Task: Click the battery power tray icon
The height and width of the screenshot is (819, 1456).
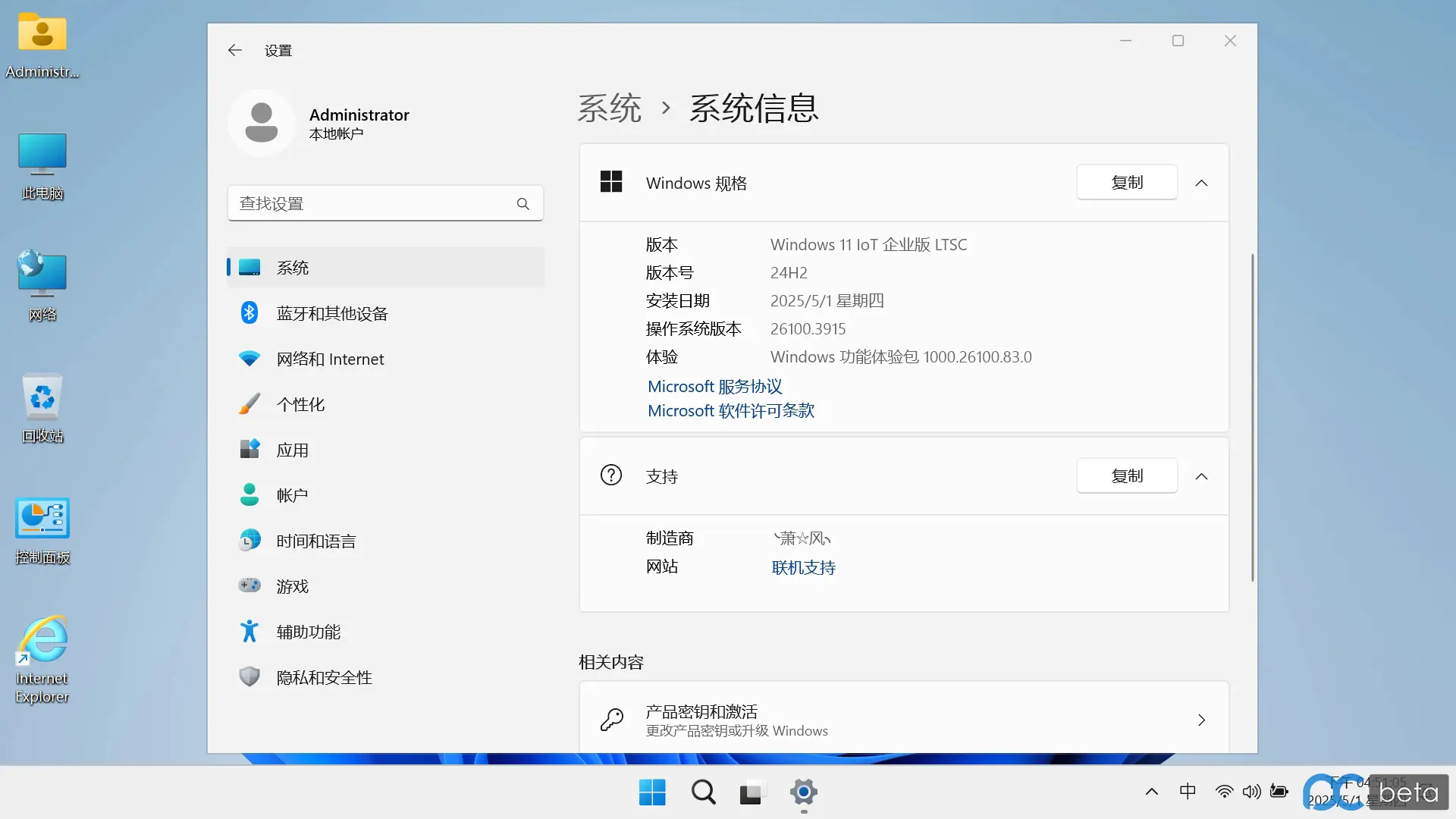Action: click(x=1279, y=792)
